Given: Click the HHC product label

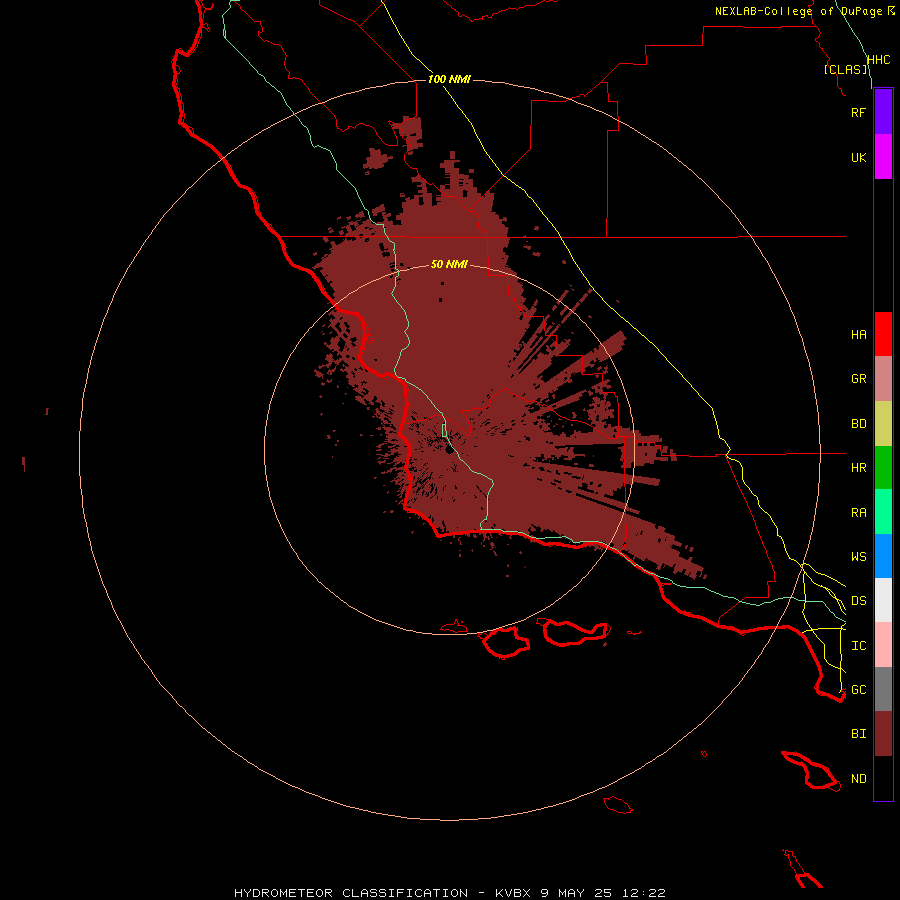Looking at the screenshot, I should (878, 60).
